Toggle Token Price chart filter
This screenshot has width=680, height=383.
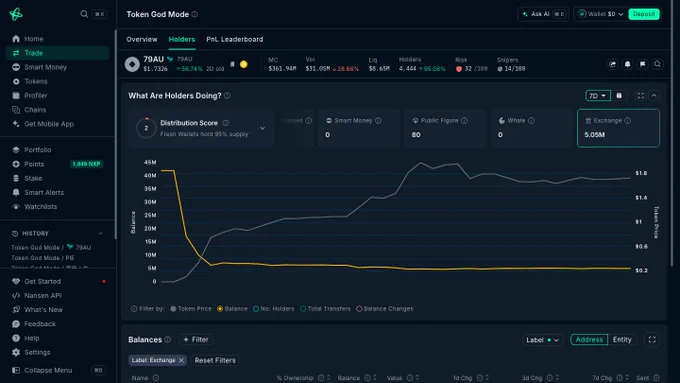(191, 309)
